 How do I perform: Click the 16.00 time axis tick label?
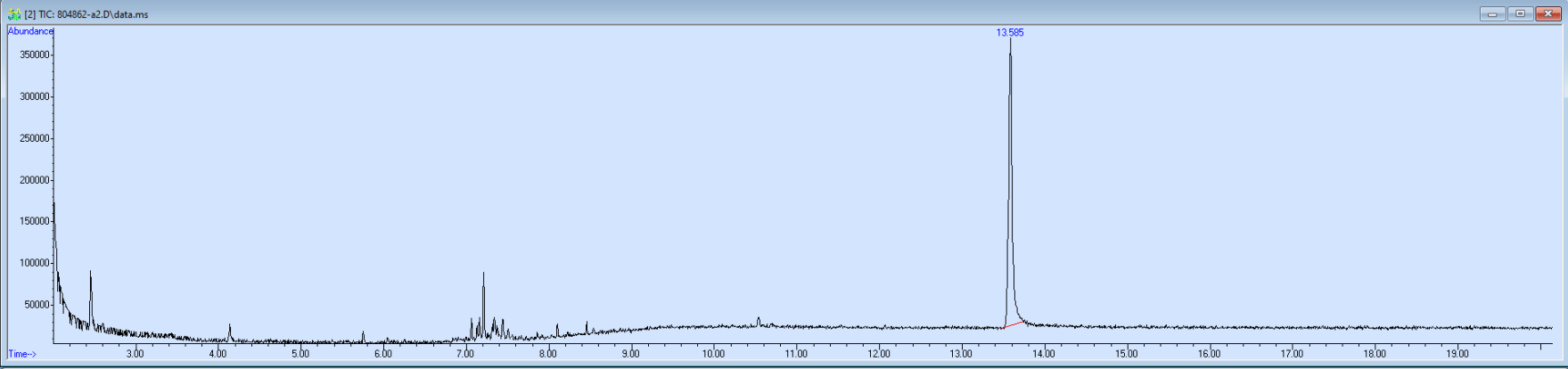coord(1210,354)
